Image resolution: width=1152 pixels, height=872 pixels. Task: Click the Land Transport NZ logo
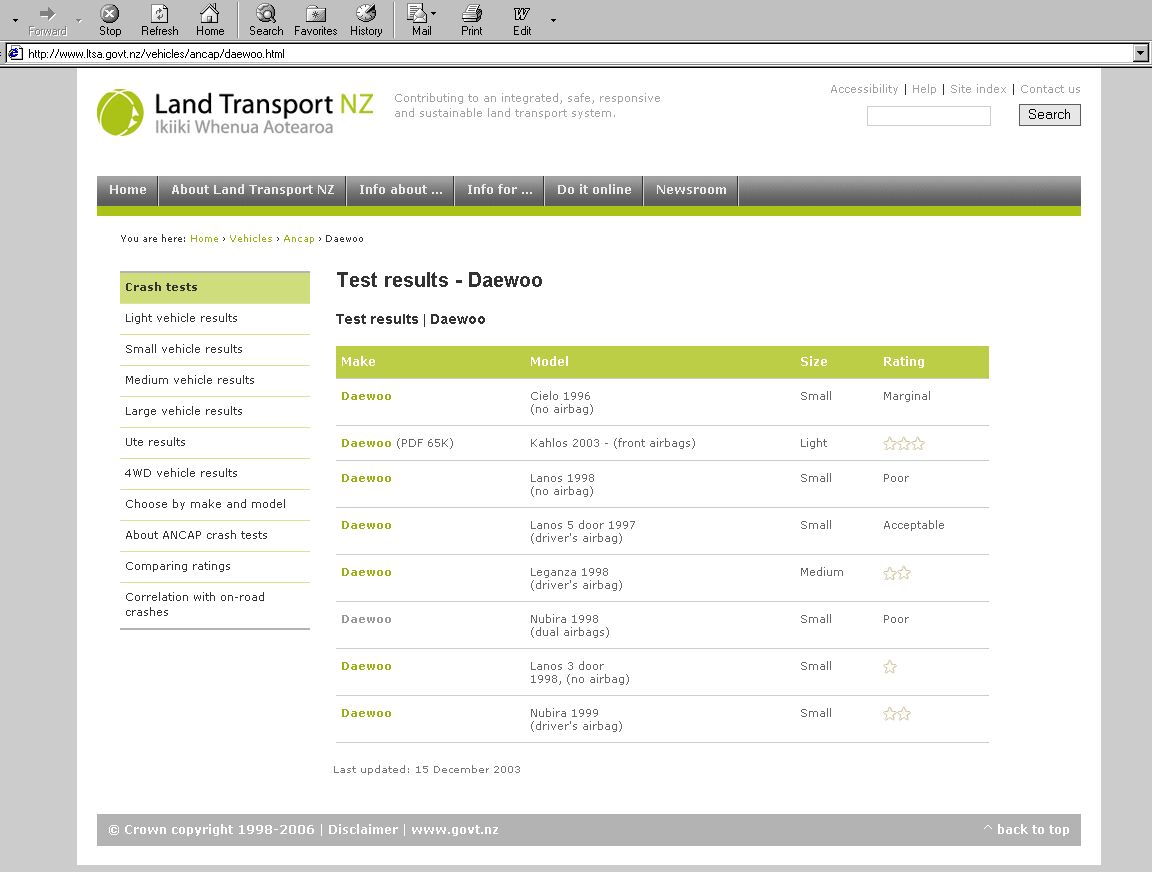[x=236, y=113]
